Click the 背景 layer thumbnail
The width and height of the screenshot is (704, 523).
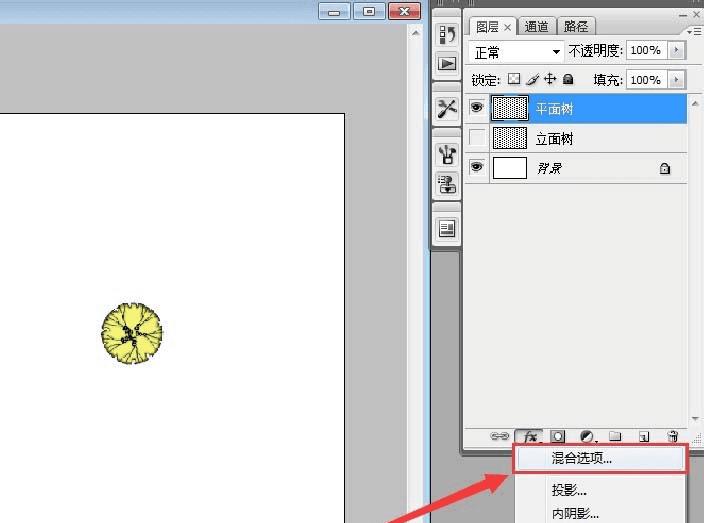(510, 168)
